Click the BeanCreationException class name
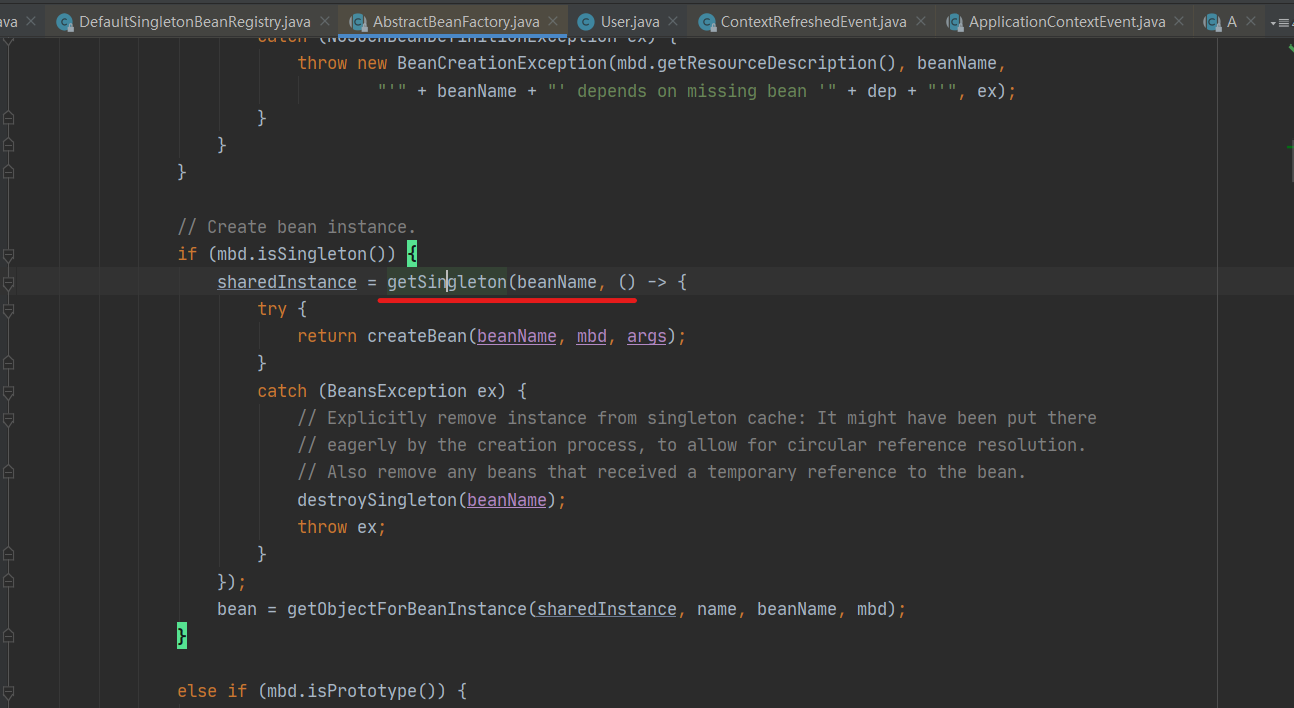Screen dimensions: 1294x708 [x=502, y=63]
